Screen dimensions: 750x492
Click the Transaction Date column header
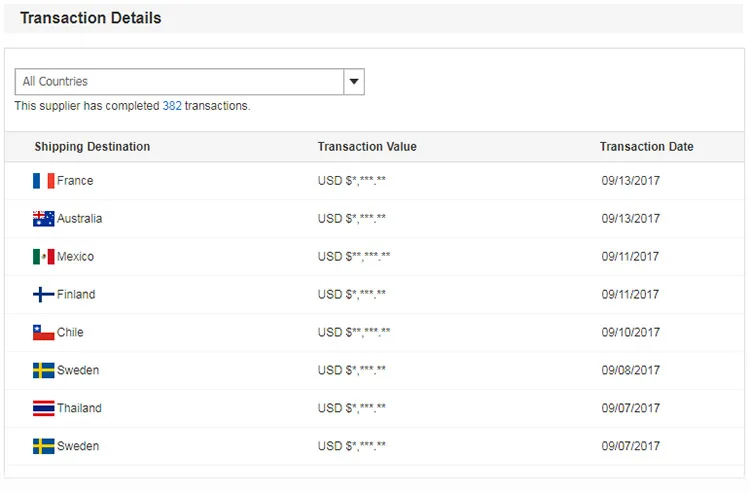point(646,147)
